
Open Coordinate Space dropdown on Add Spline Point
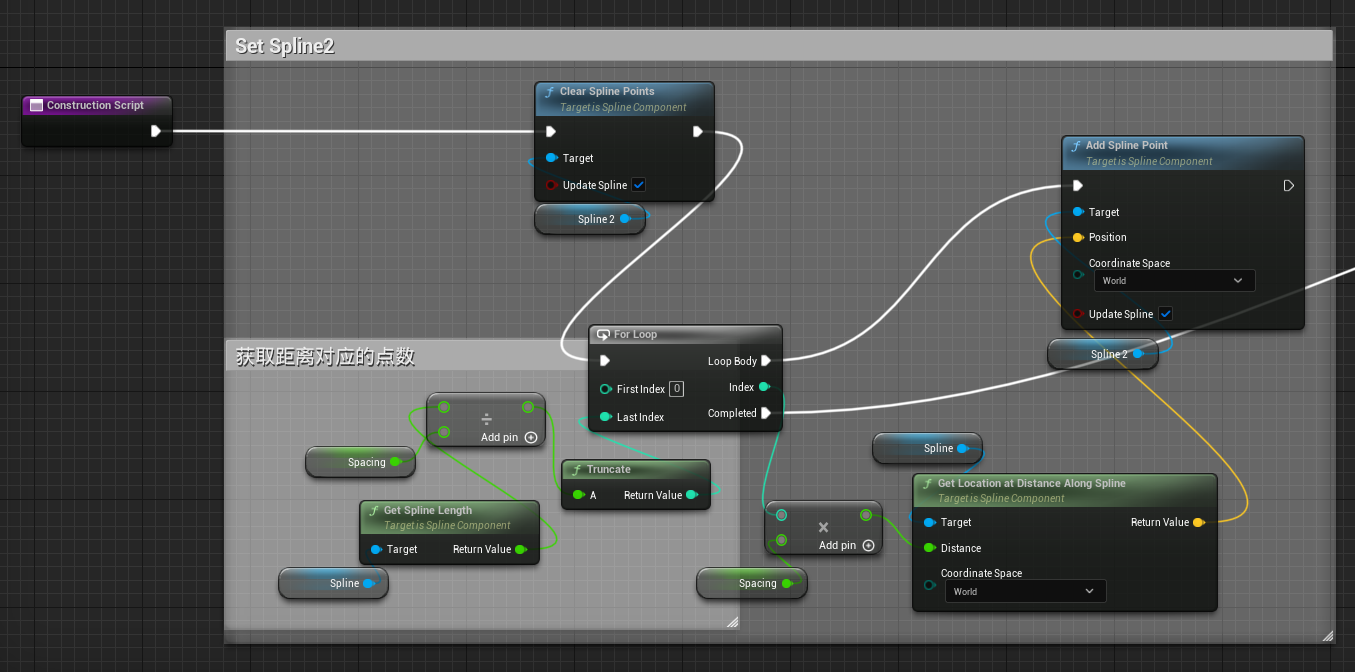[x=1174, y=281]
